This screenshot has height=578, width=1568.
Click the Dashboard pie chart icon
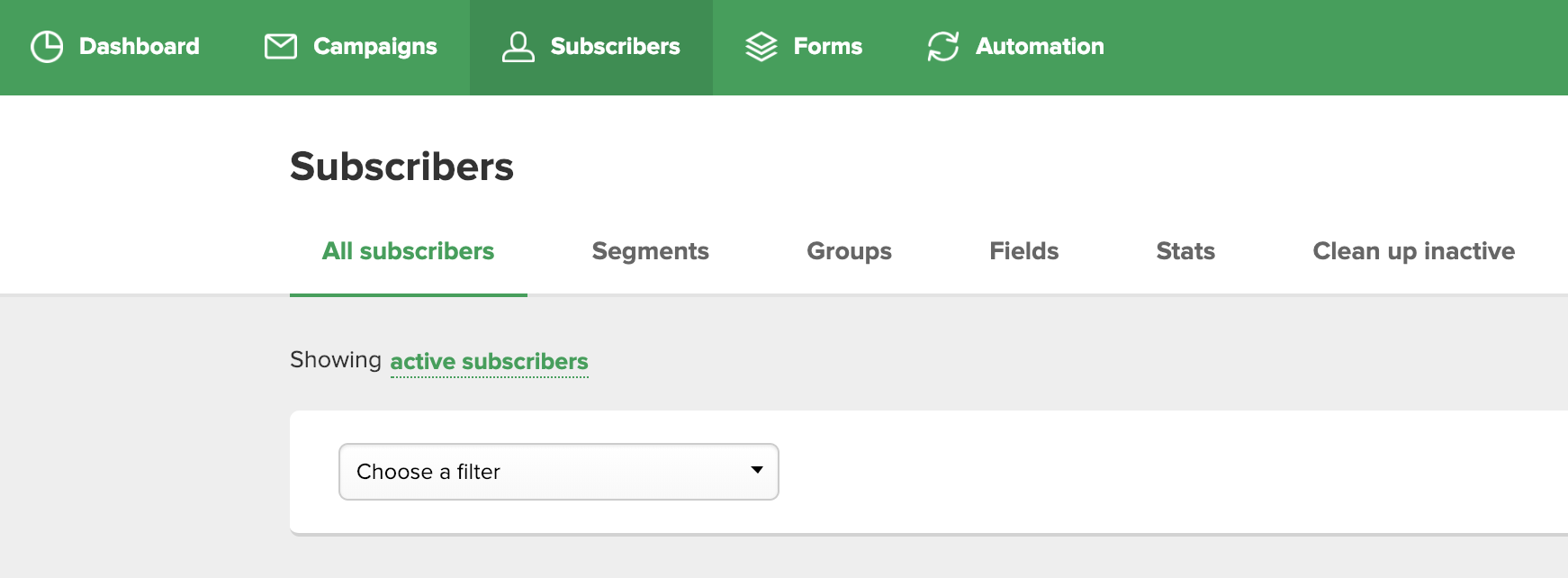47,47
